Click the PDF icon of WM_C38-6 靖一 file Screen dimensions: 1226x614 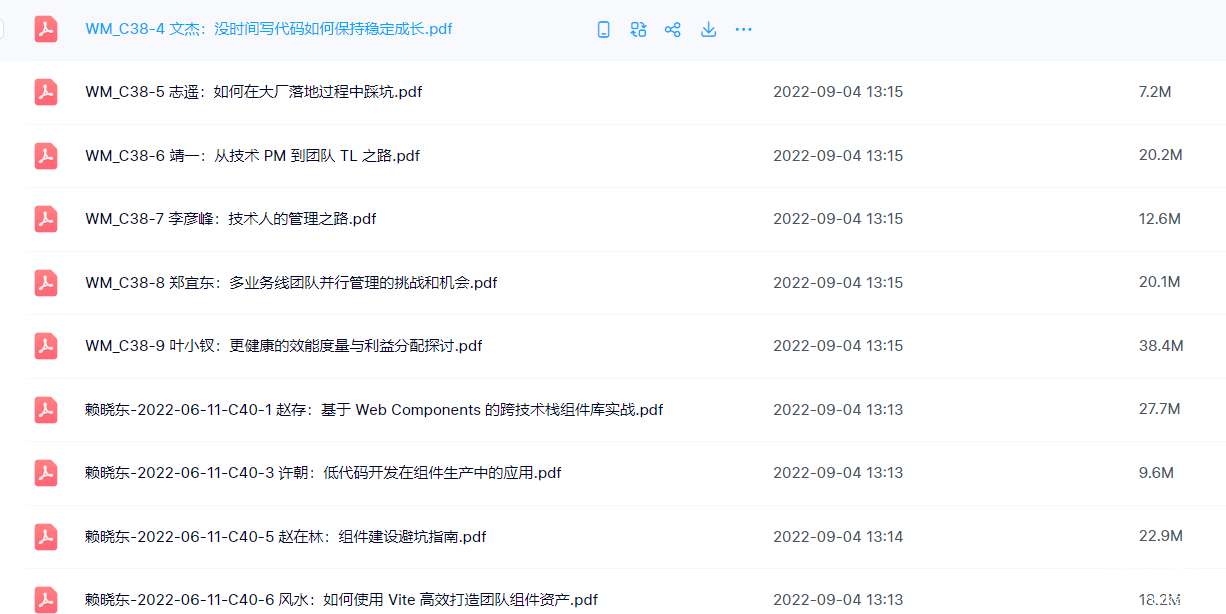click(46, 156)
